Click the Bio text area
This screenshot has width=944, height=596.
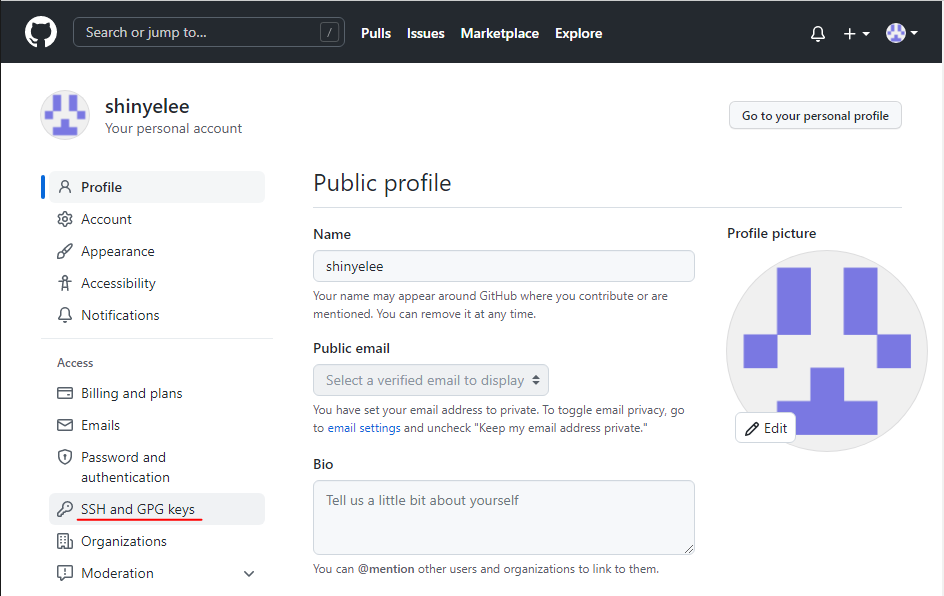point(504,518)
